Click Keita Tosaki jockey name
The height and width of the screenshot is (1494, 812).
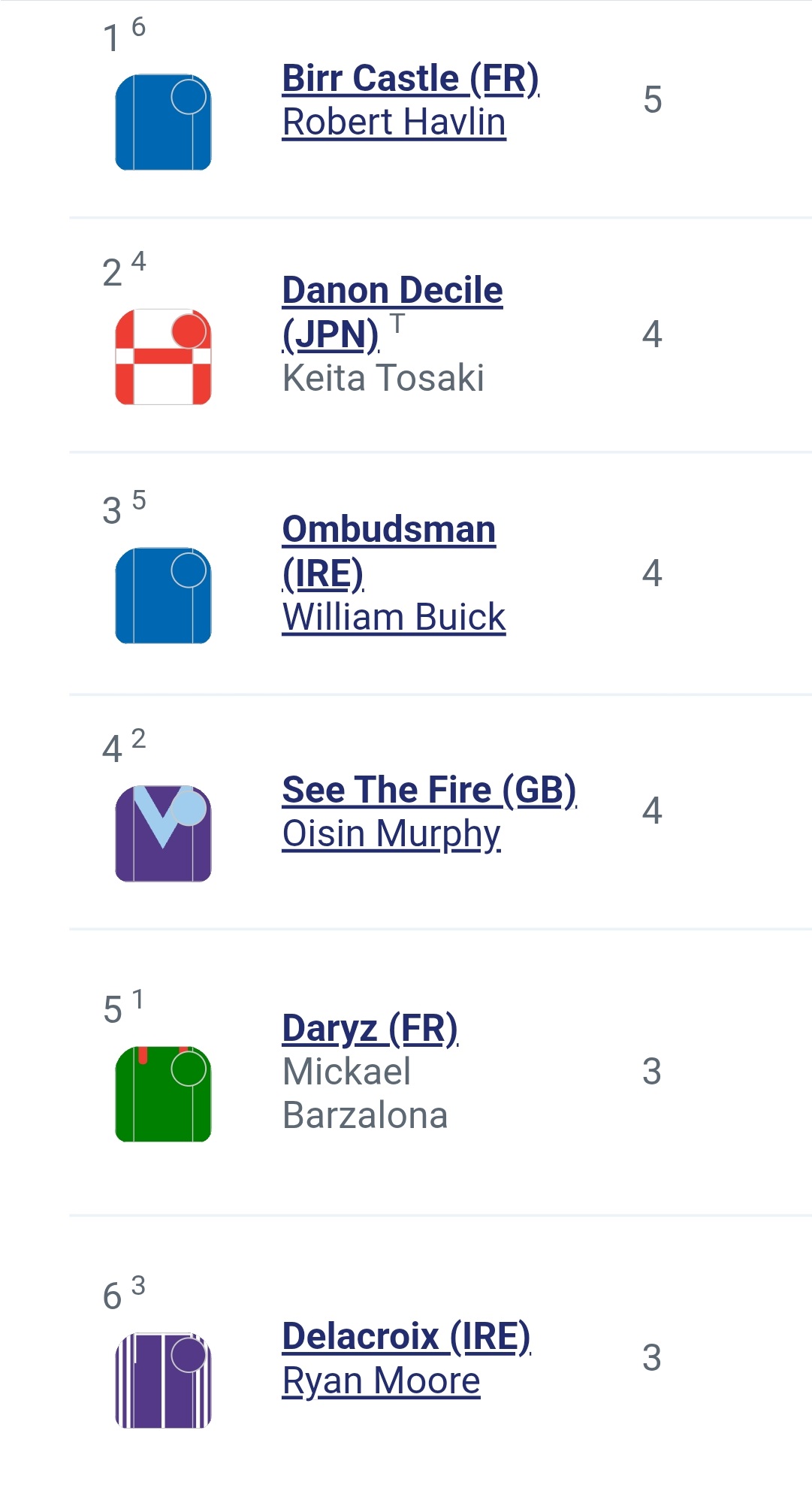pos(383,377)
